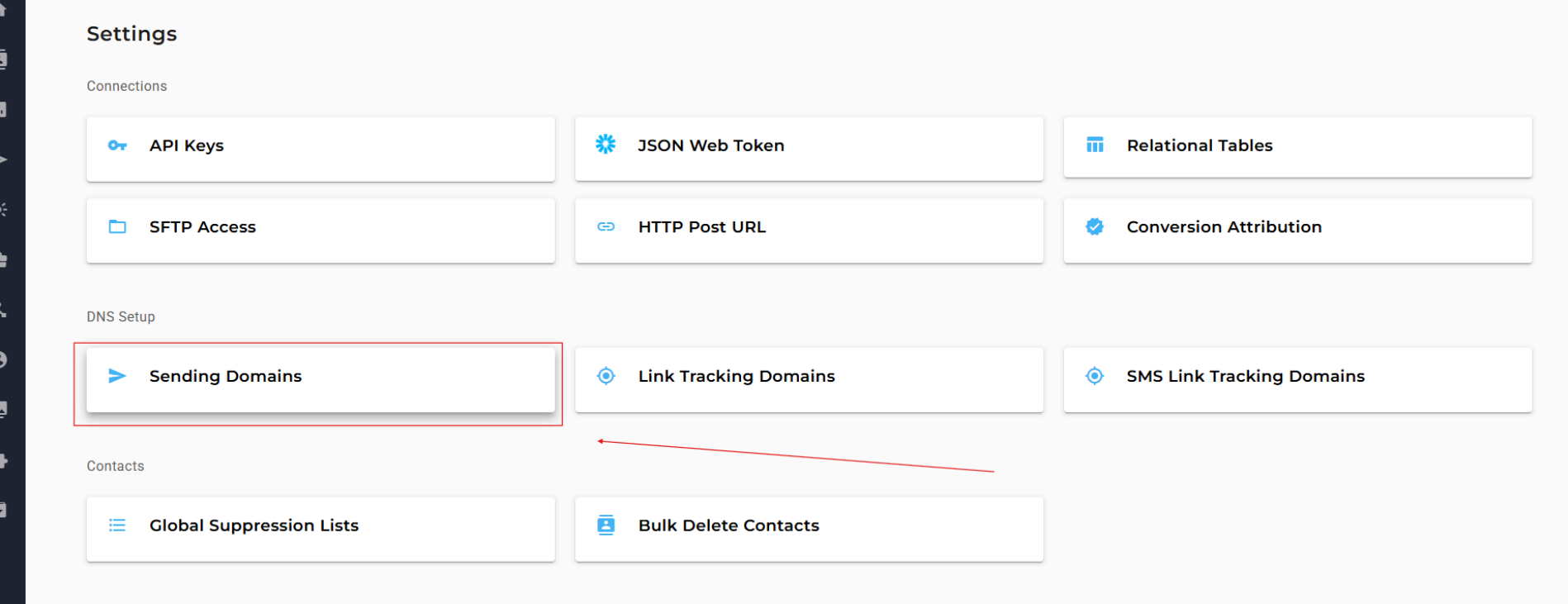This screenshot has height=604, width=1568.
Task: Click the link icon beside HTTP Post URL
Action: click(x=606, y=226)
